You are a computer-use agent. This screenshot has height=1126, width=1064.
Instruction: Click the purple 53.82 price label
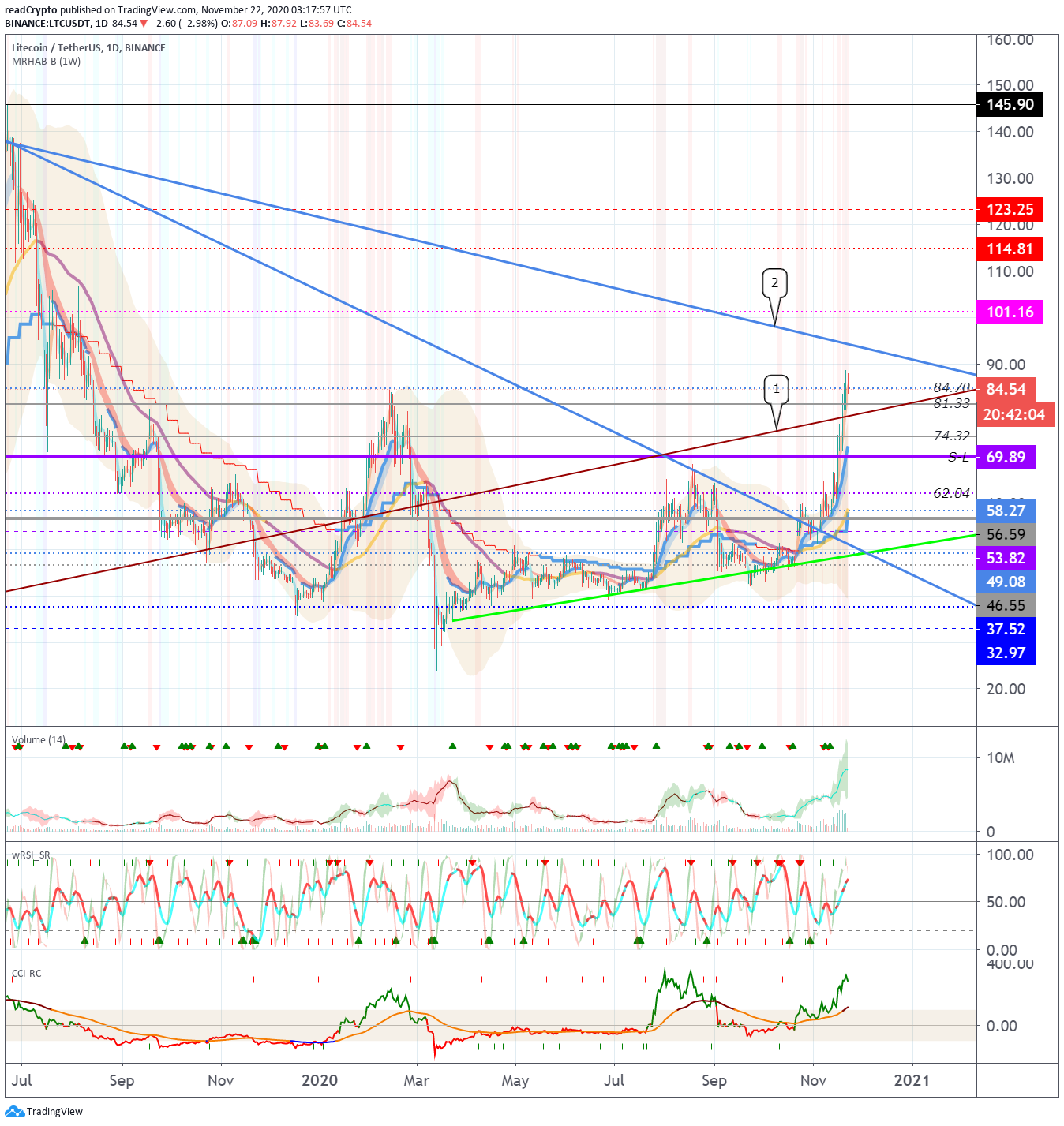coord(1006,558)
